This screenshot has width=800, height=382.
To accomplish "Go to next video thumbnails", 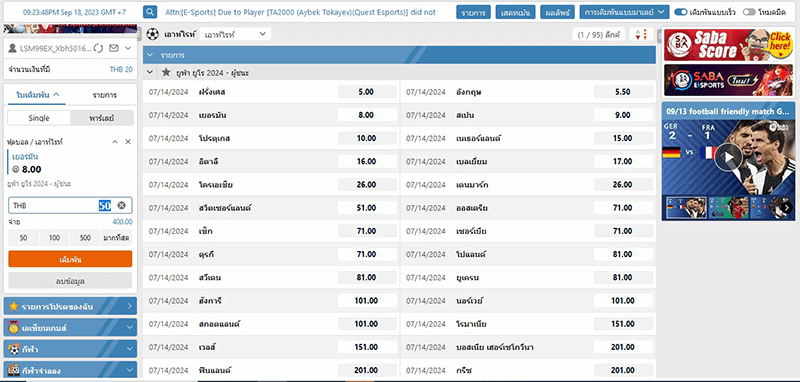I will pos(786,208).
